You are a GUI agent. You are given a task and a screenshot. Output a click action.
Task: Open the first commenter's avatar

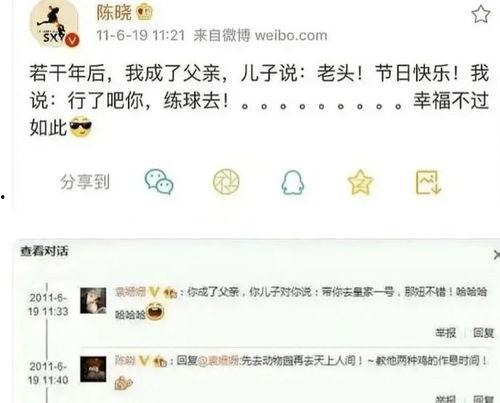pos(93,301)
